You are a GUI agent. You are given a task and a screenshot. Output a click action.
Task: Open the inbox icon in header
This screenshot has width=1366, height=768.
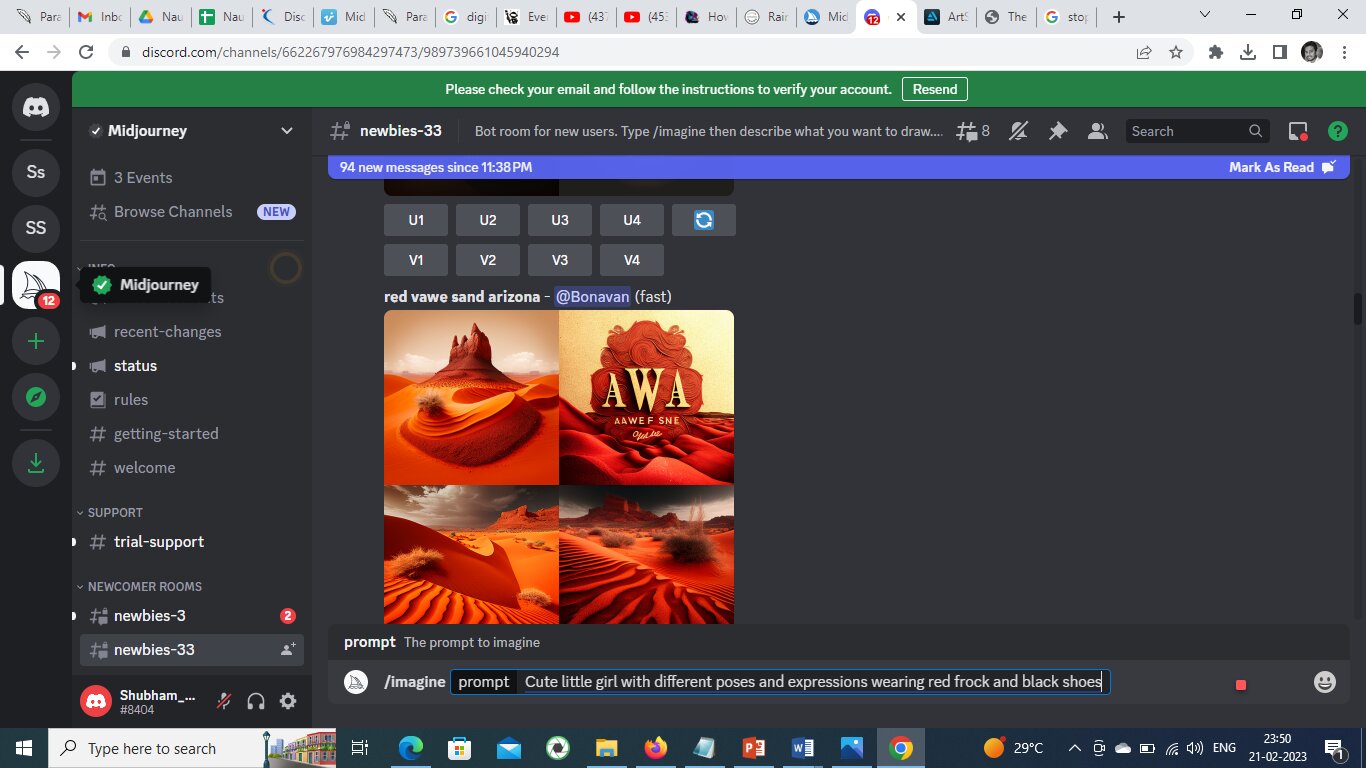[1298, 131]
